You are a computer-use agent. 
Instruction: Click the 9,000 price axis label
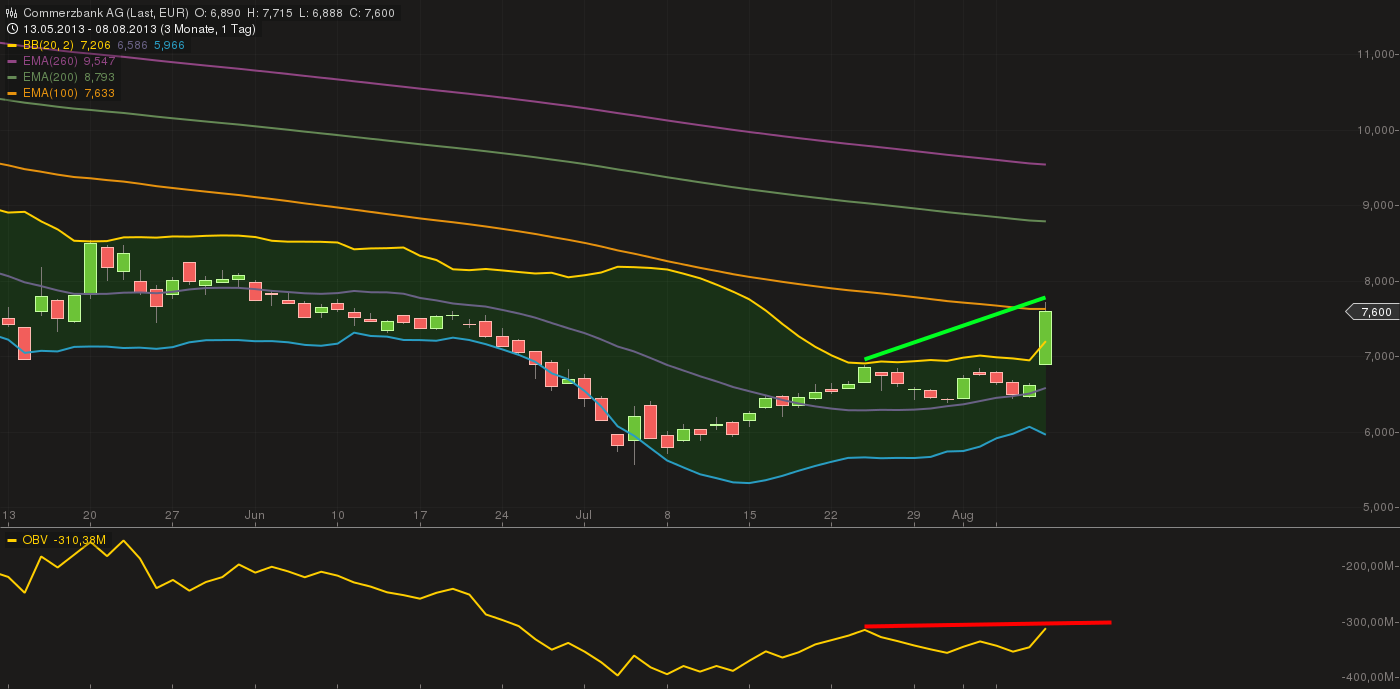[x=1381, y=205]
